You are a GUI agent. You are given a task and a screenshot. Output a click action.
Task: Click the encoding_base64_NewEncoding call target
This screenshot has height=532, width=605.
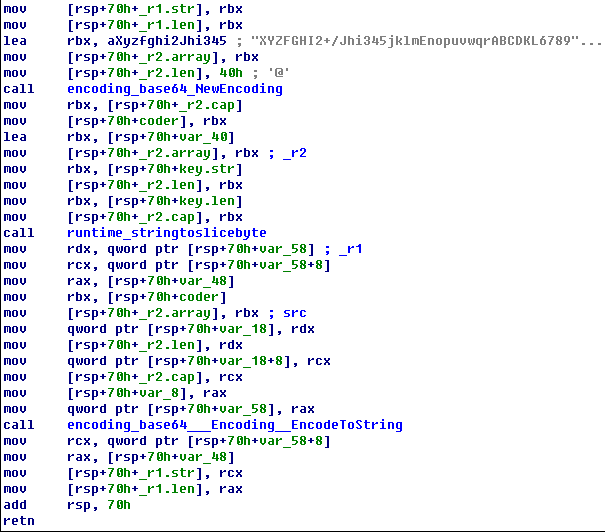click(x=175, y=89)
